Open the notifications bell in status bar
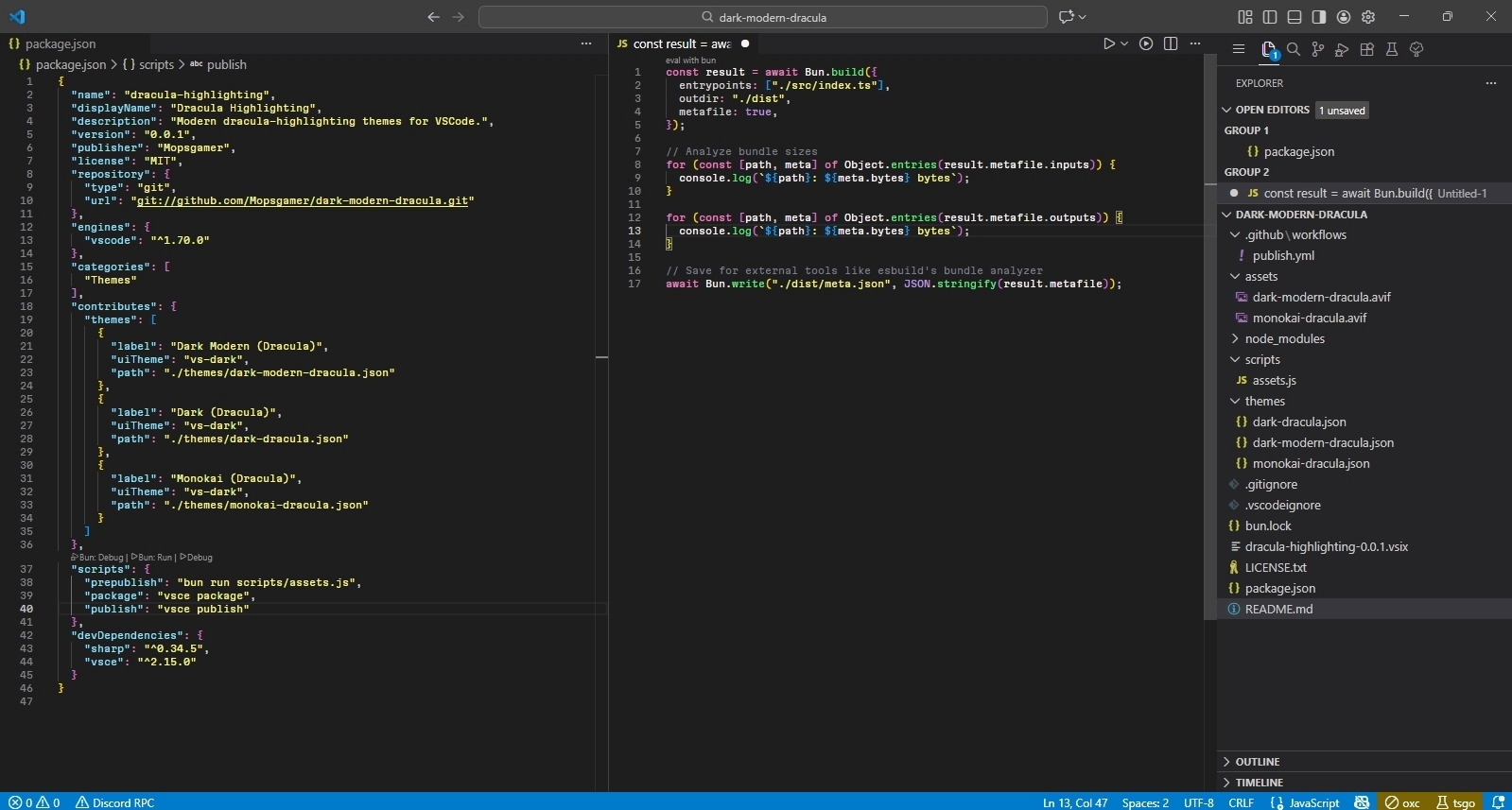Viewport: 1512px width, 810px height. (x=1498, y=802)
